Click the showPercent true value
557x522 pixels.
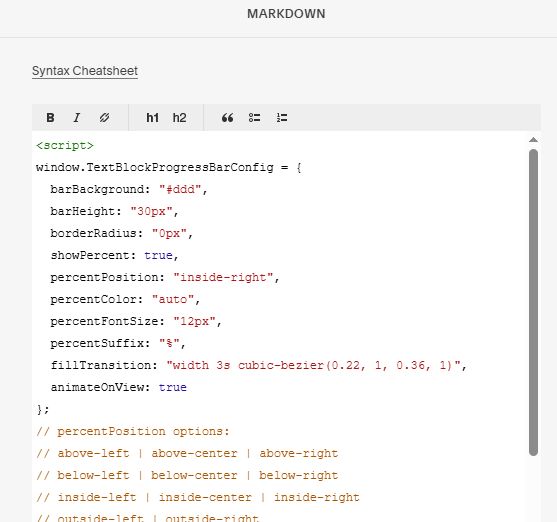click(158, 255)
